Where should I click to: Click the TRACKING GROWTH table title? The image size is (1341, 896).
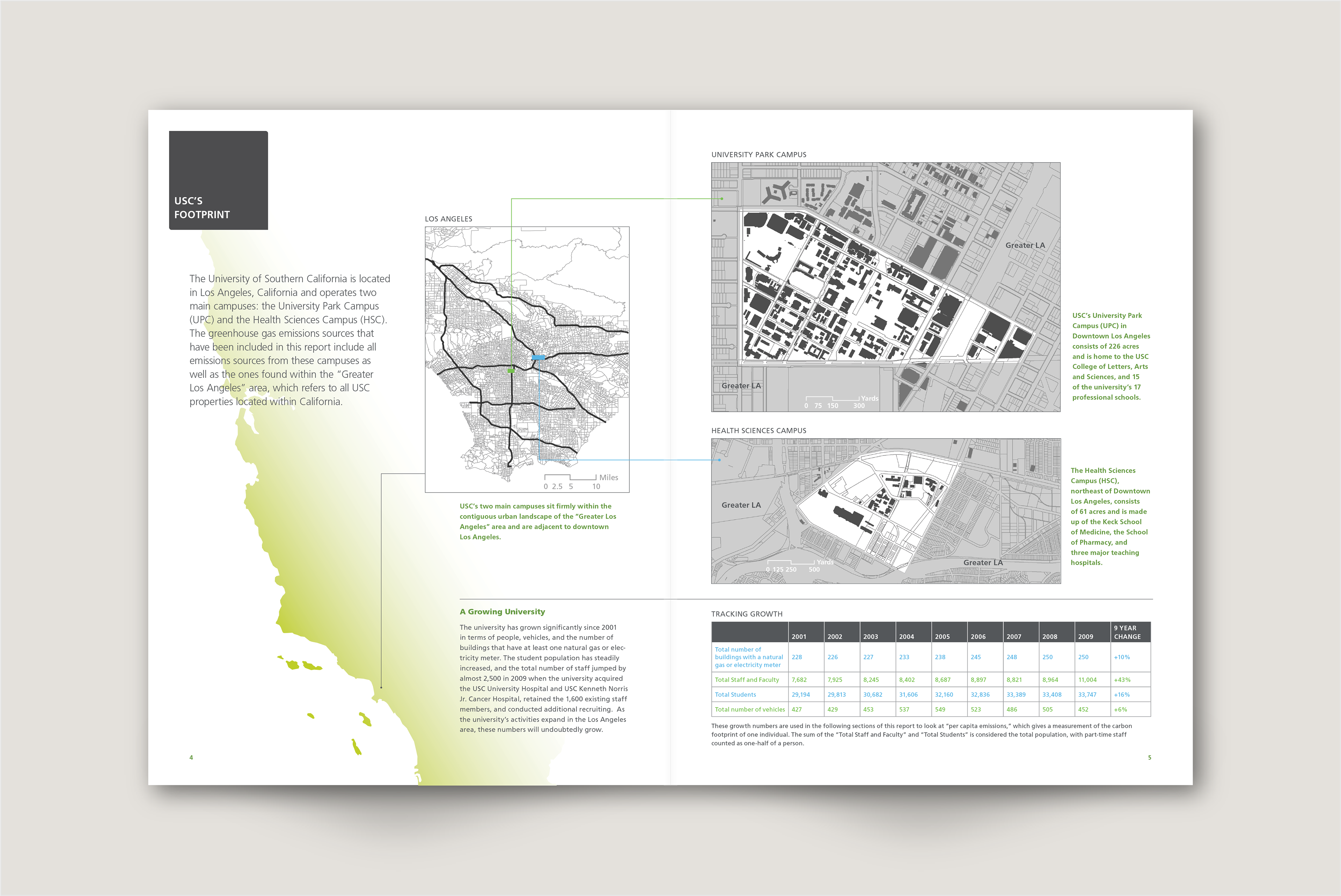point(747,614)
